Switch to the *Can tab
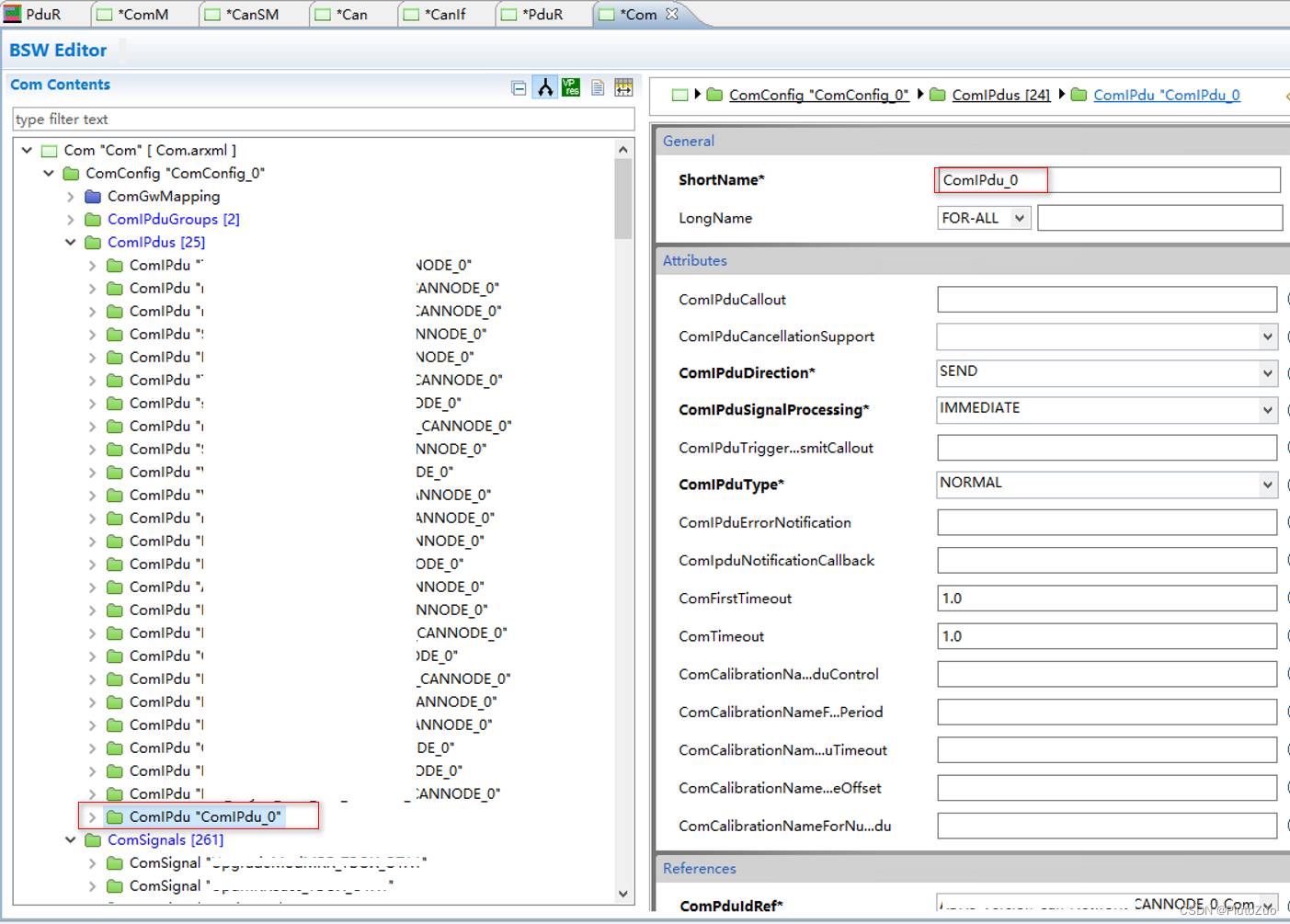 (351, 14)
